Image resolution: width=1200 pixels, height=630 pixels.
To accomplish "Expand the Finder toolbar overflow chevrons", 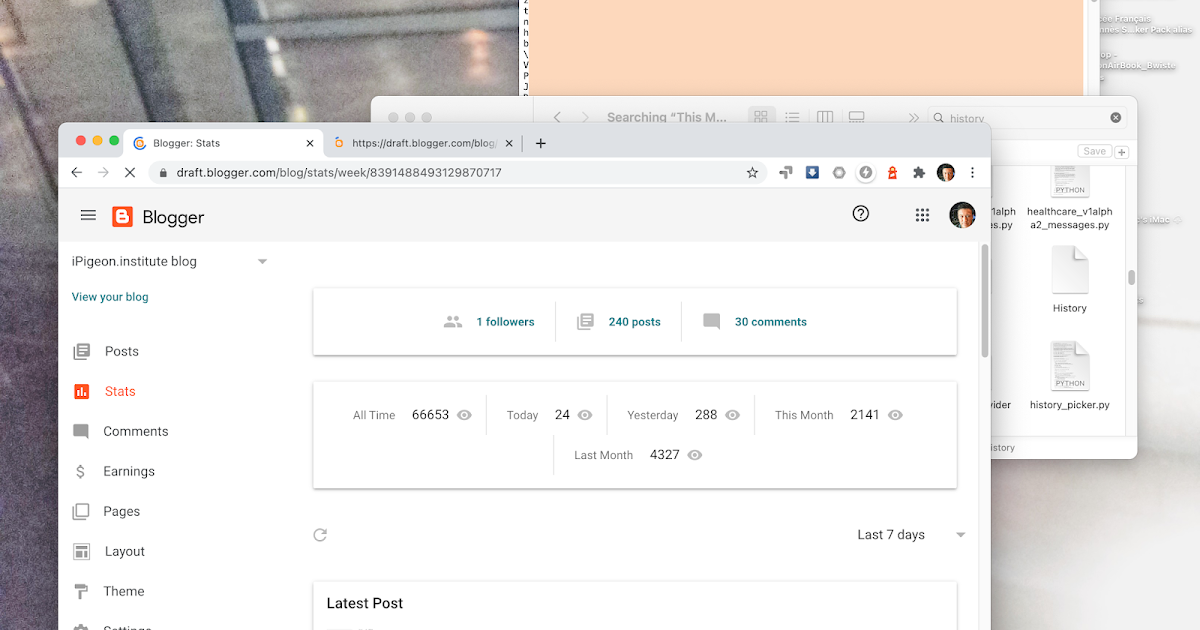I will pyautogui.click(x=913, y=117).
